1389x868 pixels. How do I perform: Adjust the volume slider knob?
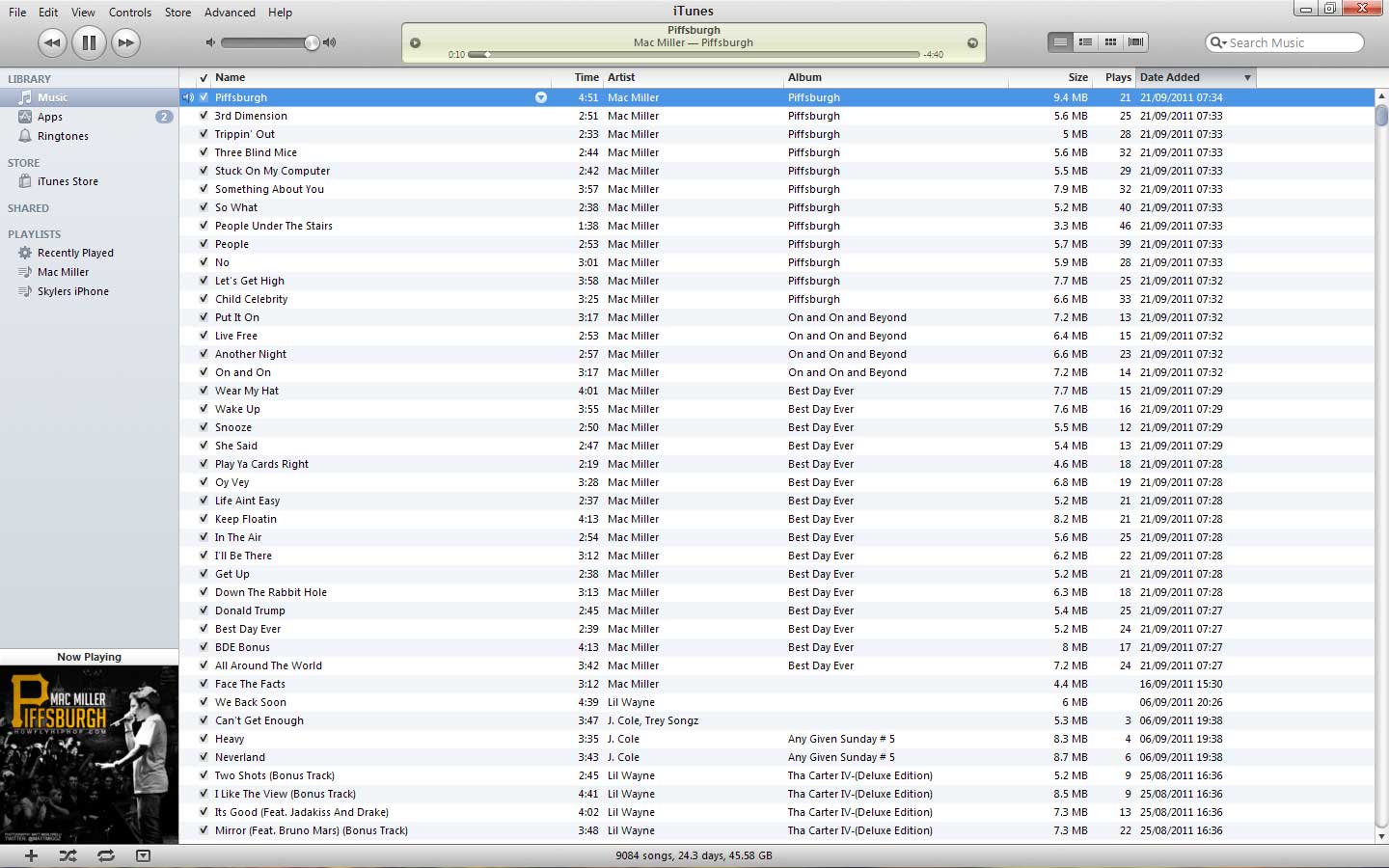click(312, 42)
